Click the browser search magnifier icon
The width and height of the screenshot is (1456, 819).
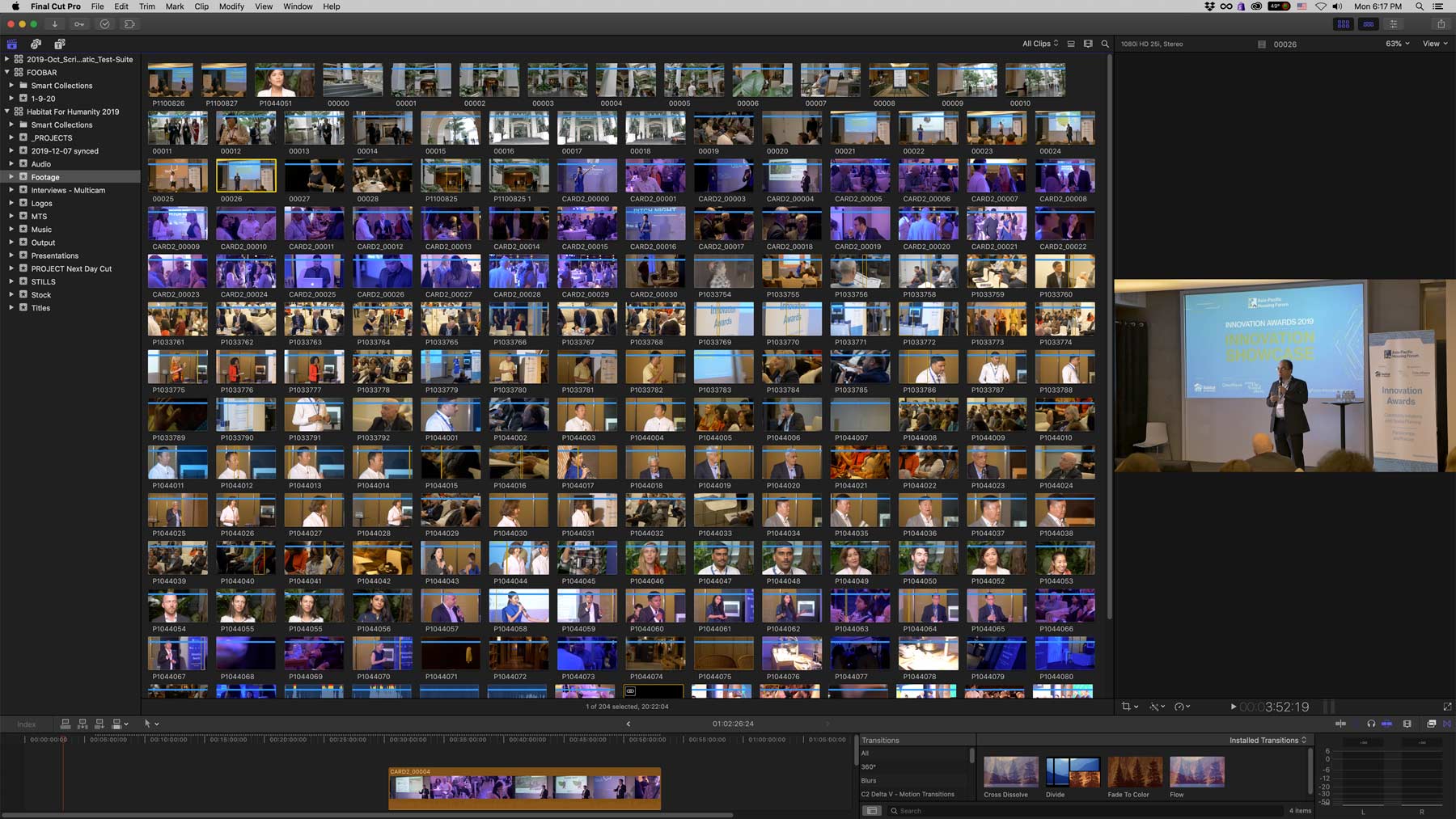1105,44
